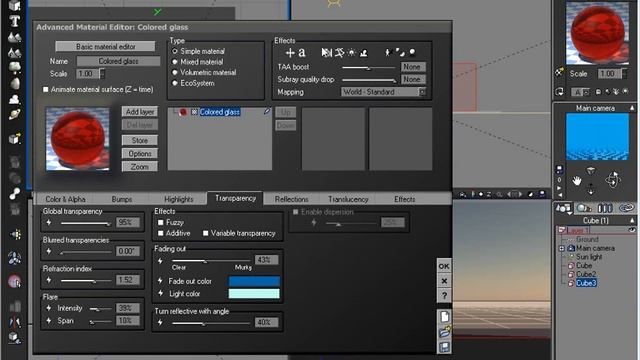Viewport: 640px width, 360px height.
Task: Click the save material disk icon
Action: point(444,347)
